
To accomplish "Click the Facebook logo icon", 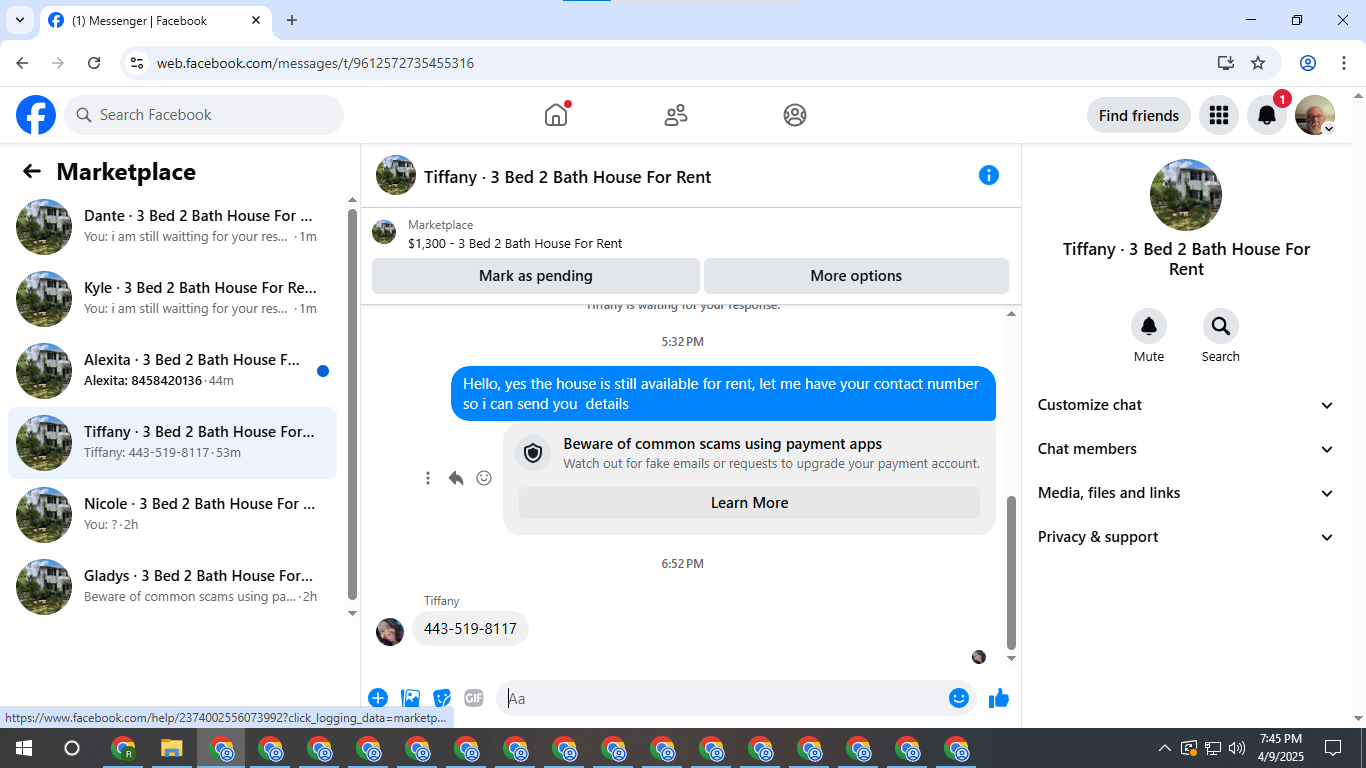I will click(x=36, y=115).
